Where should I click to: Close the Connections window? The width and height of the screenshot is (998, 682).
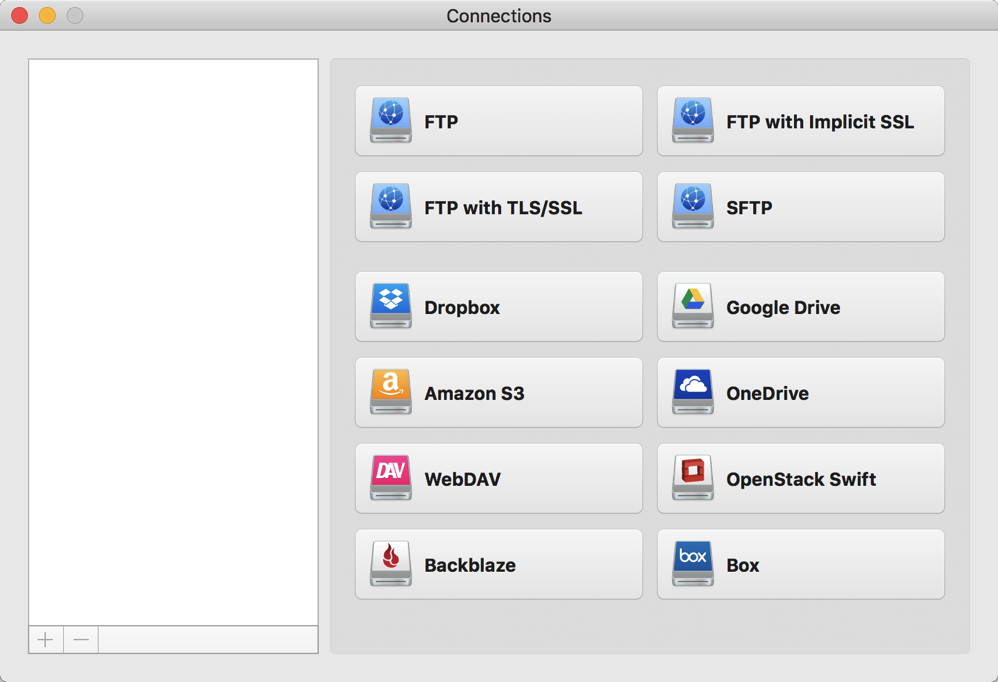tap(20, 15)
